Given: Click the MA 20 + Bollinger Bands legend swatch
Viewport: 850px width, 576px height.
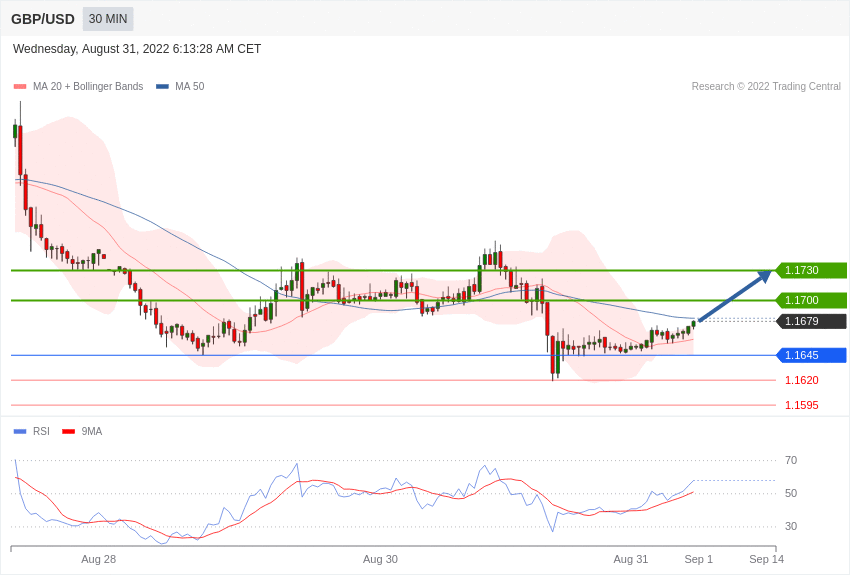Looking at the screenshot, I should tap(20, 86).
